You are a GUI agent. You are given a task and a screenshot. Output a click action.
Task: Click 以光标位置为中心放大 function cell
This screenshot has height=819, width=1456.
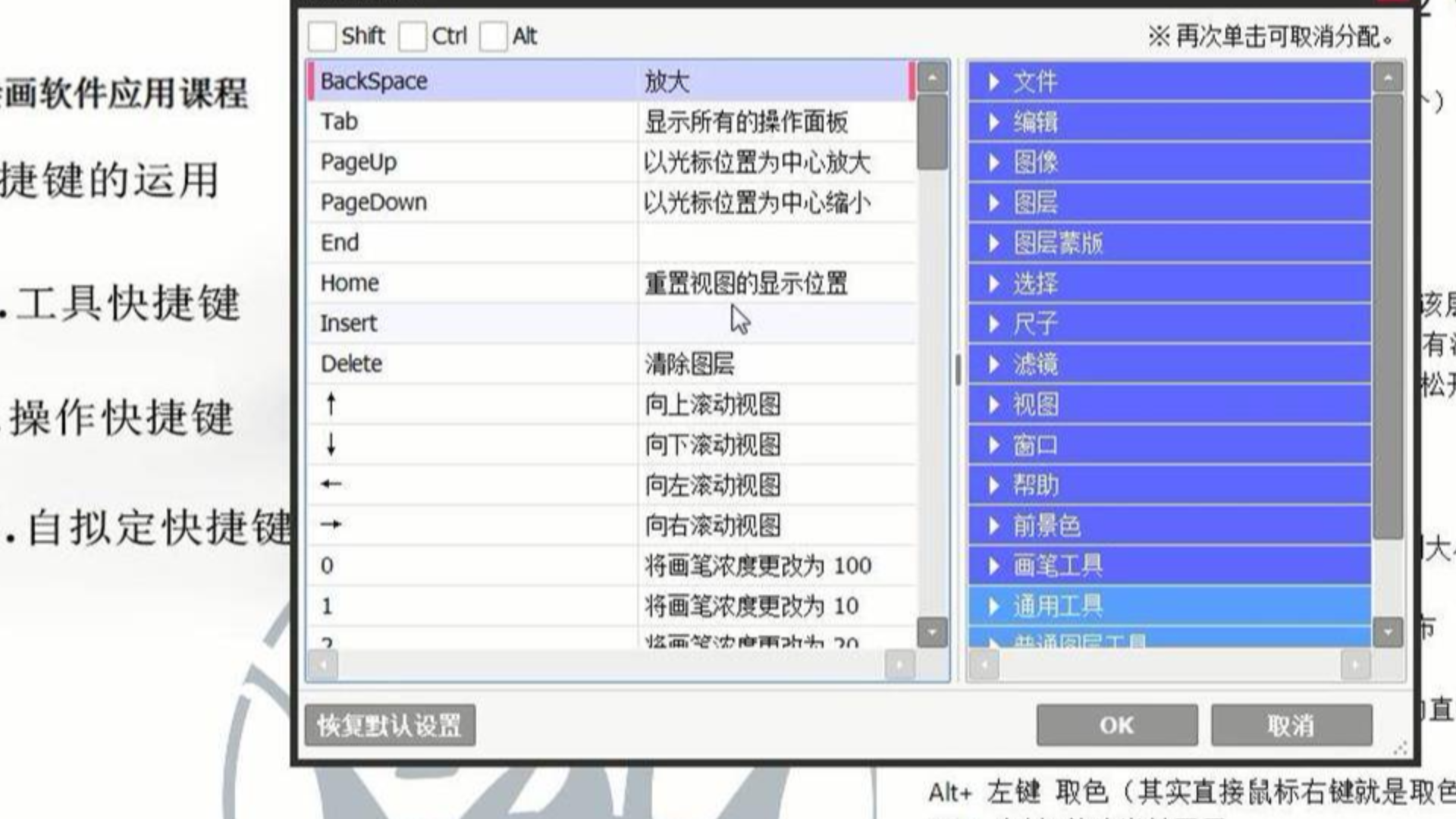tap(778, 162)
